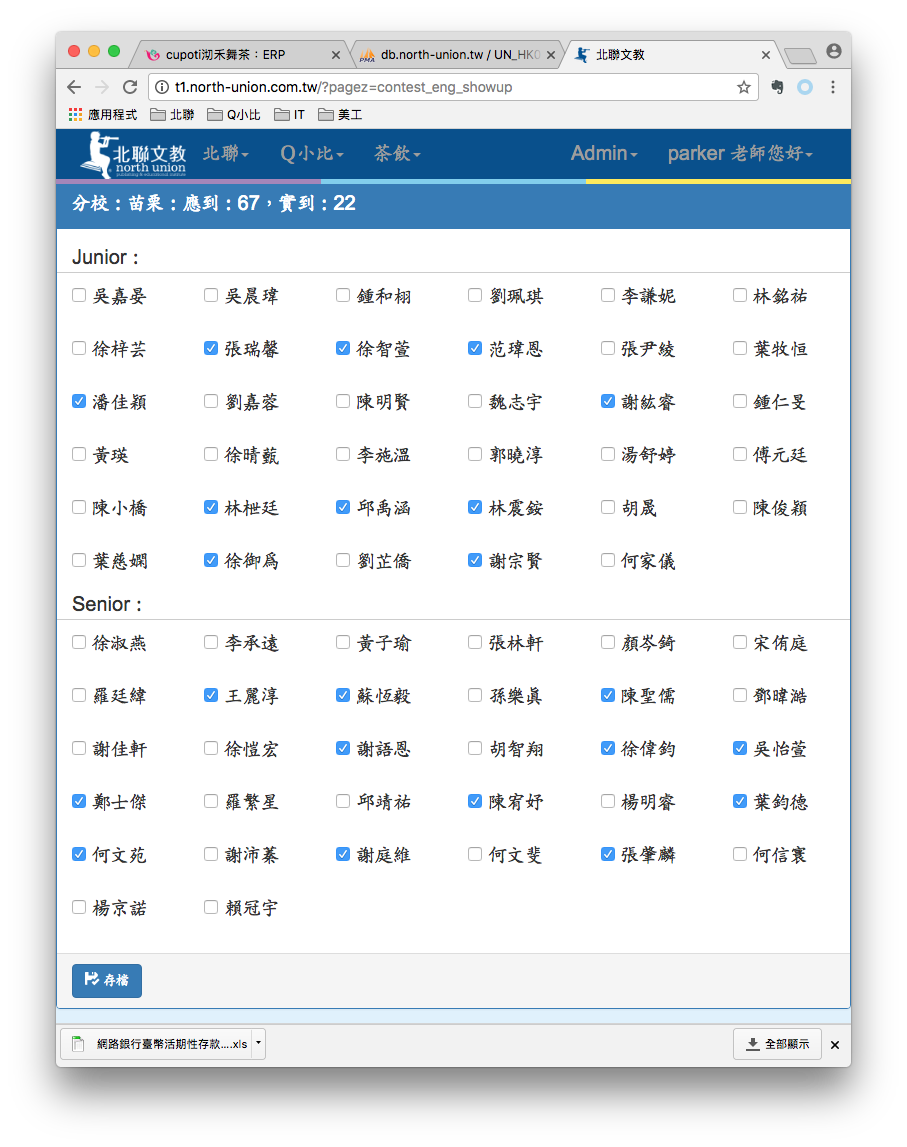
Task: Click the North Union logo
Action: [x=133, y=155]
